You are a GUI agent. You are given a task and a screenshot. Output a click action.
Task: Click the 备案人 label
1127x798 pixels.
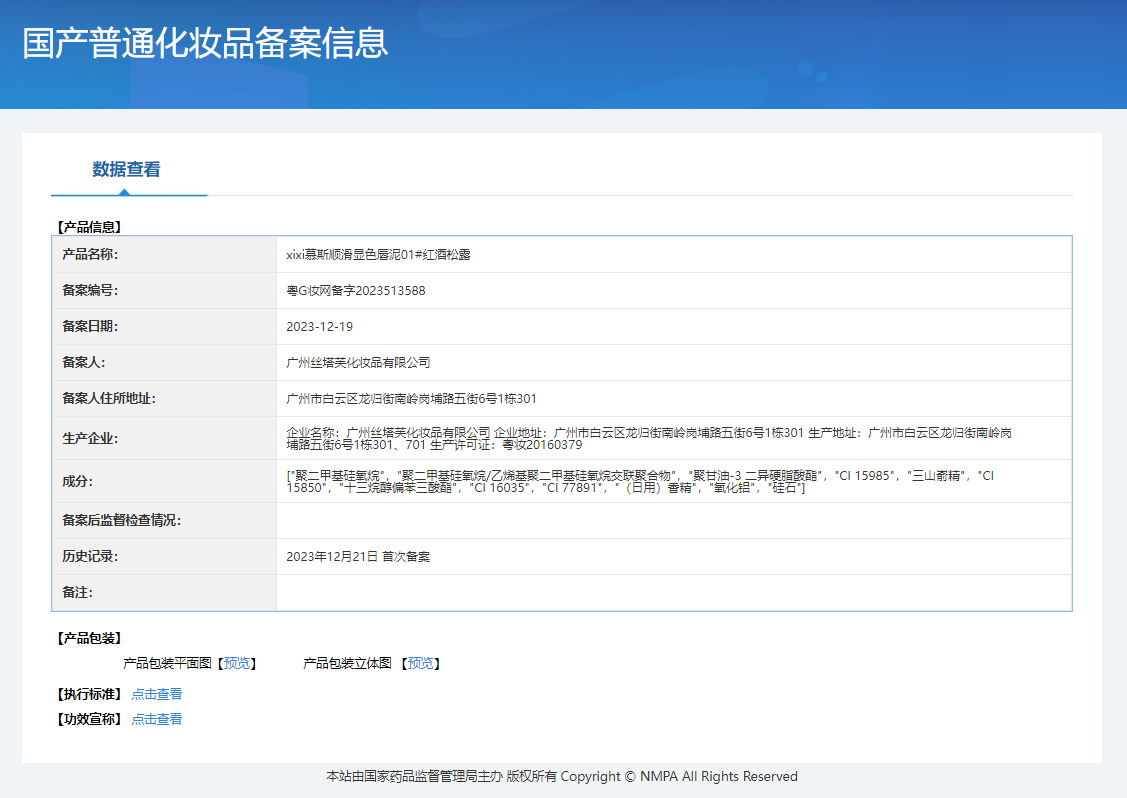click(83, 362)
